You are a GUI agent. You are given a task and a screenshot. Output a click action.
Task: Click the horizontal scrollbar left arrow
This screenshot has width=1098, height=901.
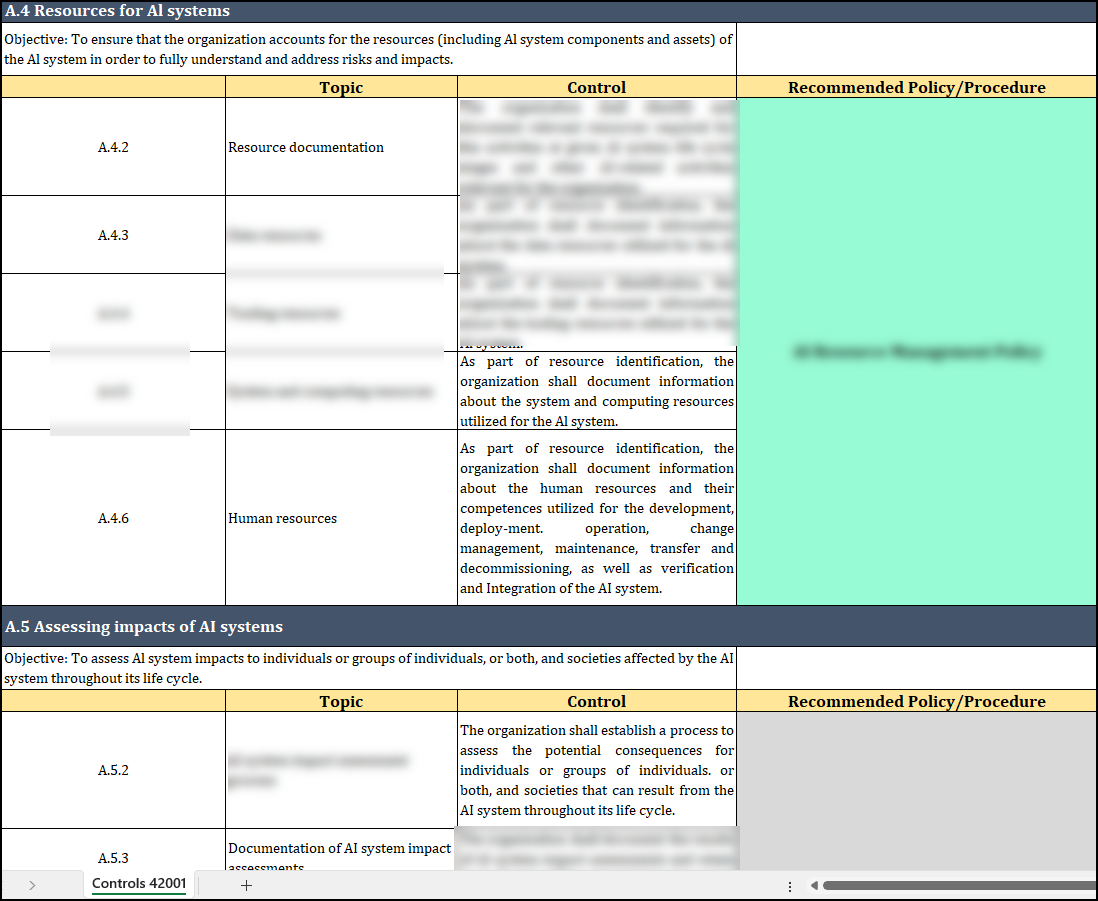coord(814,885)
